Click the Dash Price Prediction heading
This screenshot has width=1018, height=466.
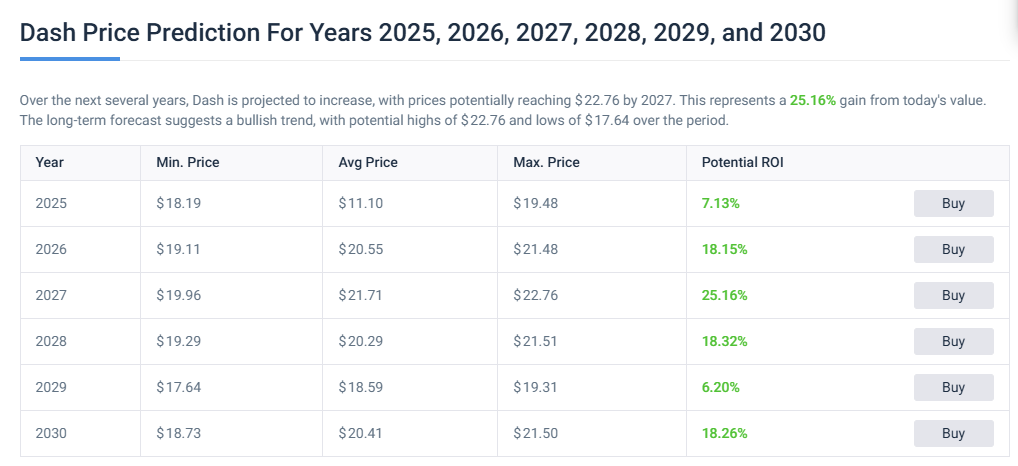pos(423,32)
